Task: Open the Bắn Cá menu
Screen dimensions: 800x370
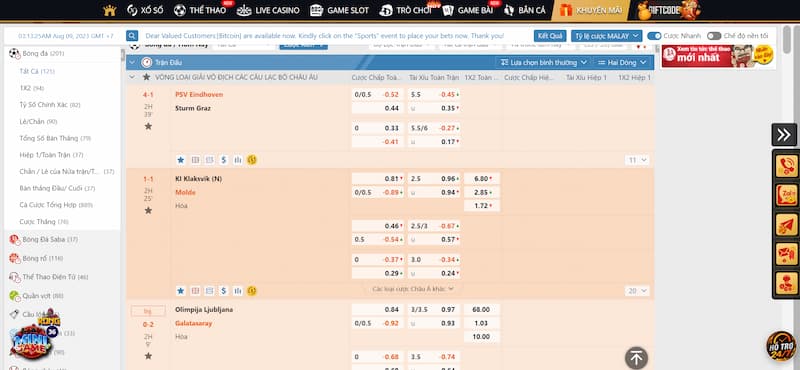Action: pyautogui.click(x=525, y=10)
